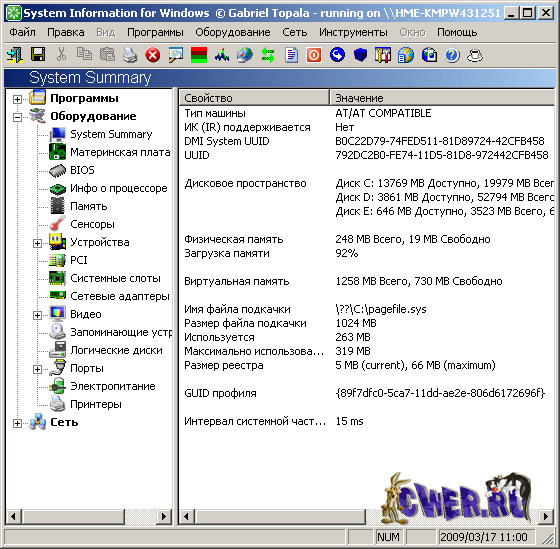Select Логические диски tree item
Screen dimensions: 560x549
tap(116, 350)
